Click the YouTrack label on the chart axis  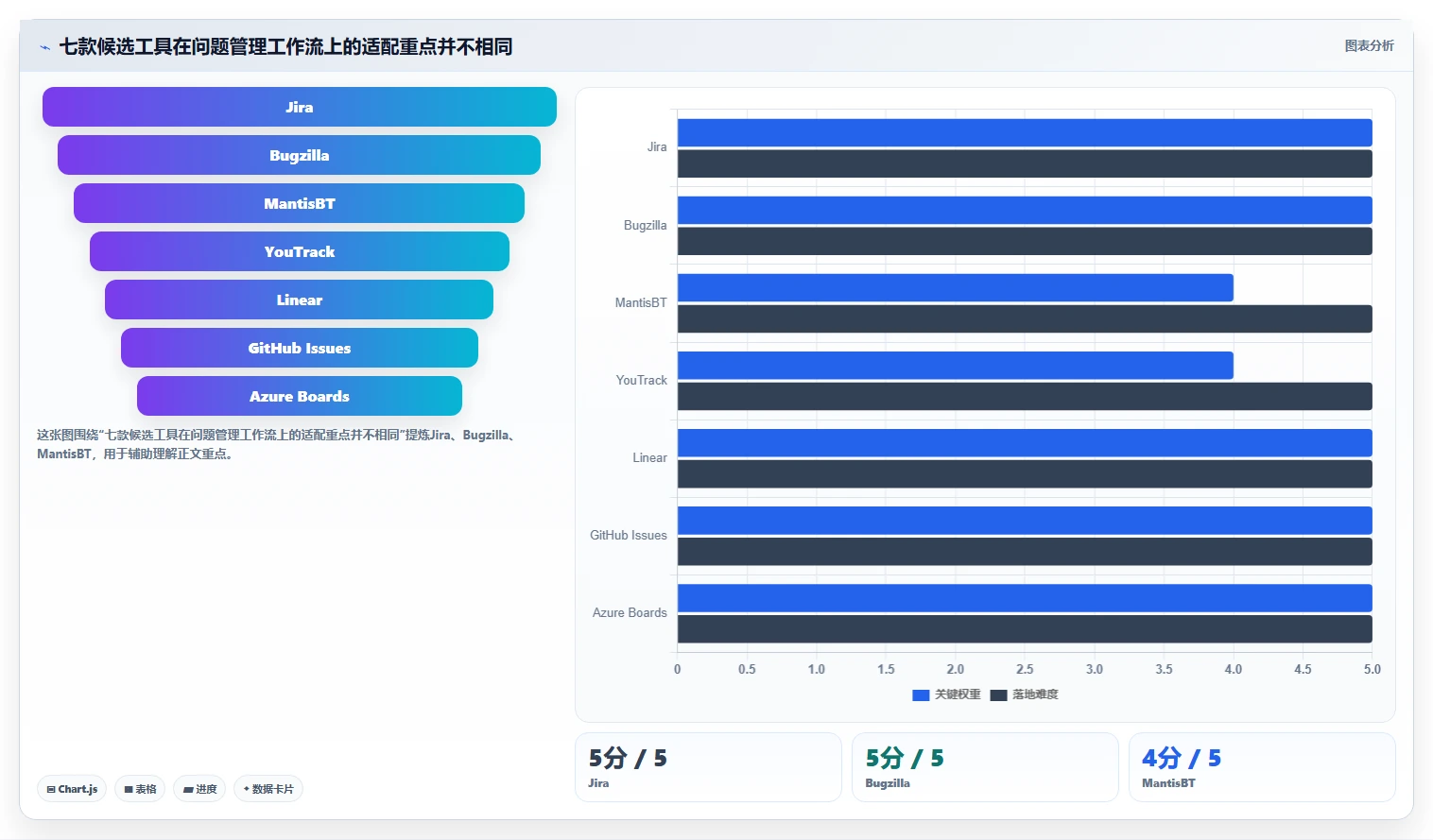point(642,380)
